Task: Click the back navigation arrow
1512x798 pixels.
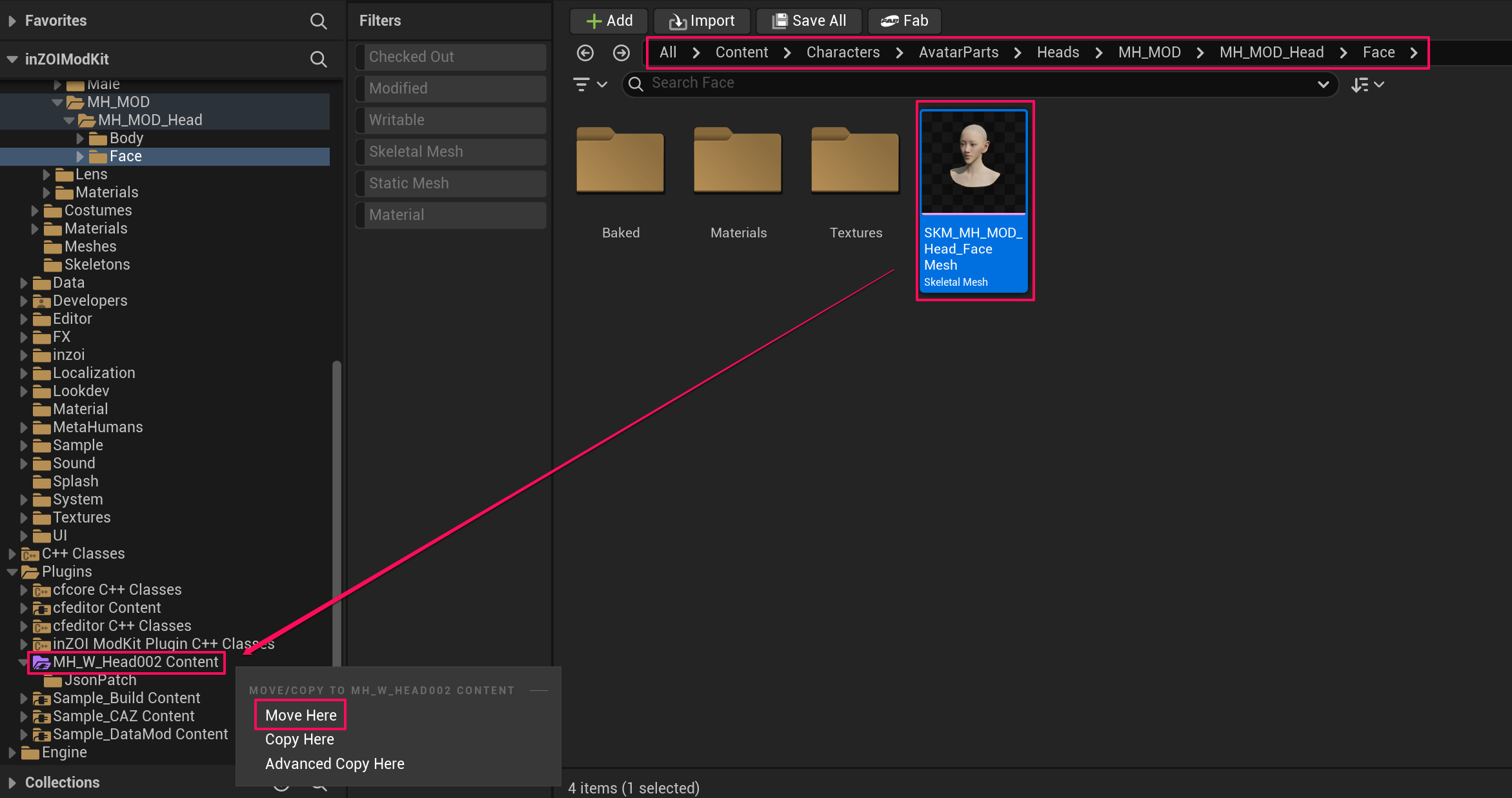Action: coord(585,53)
